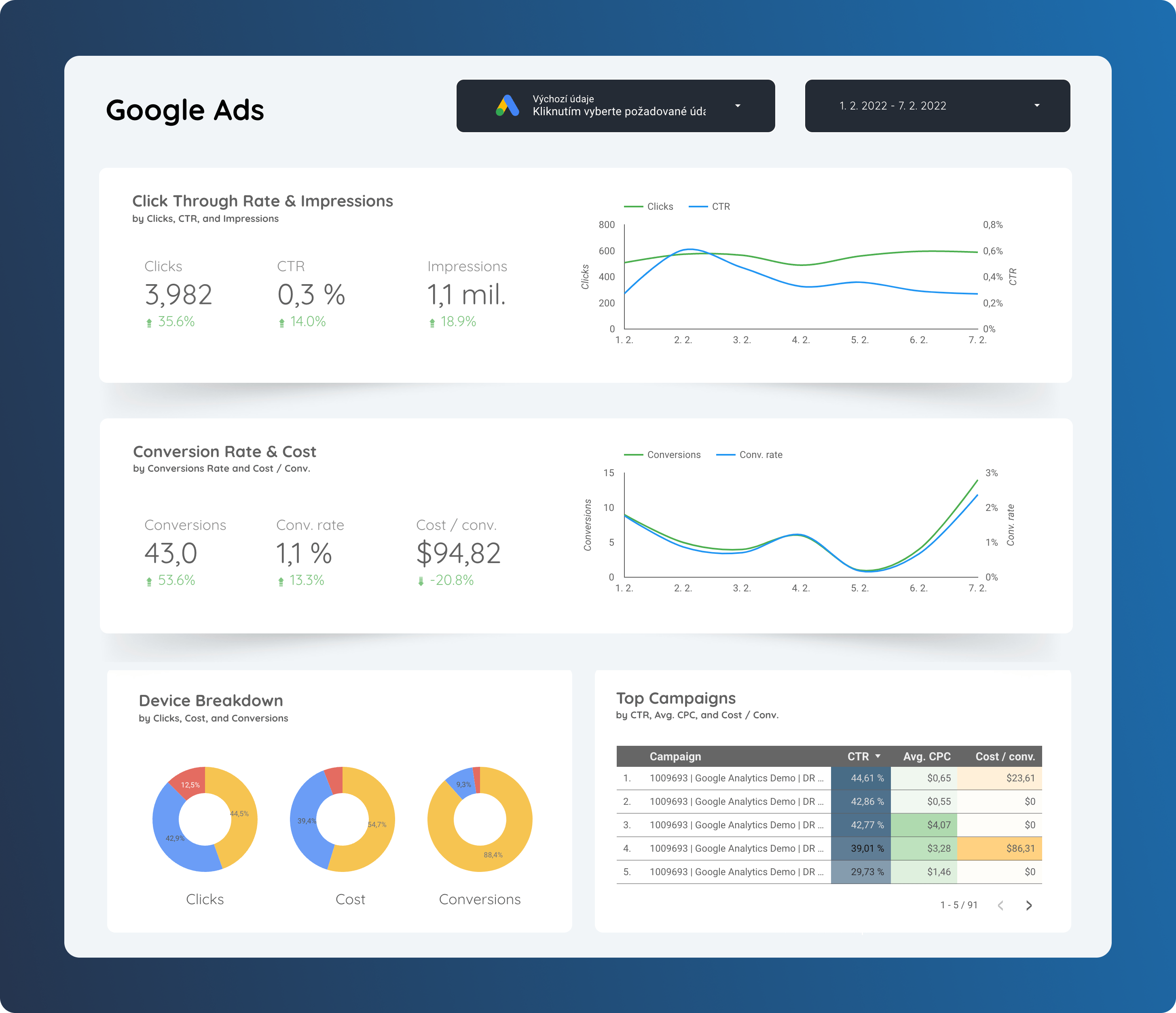Click the 88,4% slice in Conversions donut
Screen dimensions: 1176x1013
(493, 855)
